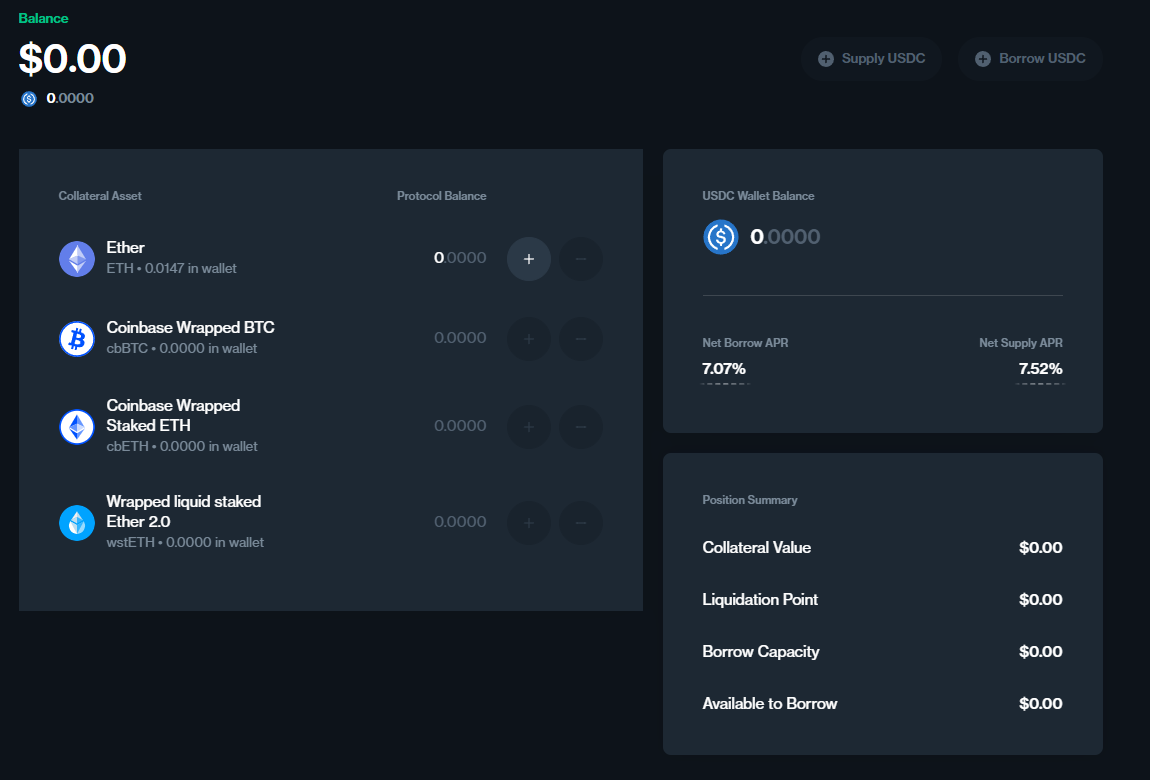Remove cbETH using its minus button

click(581, 427)
